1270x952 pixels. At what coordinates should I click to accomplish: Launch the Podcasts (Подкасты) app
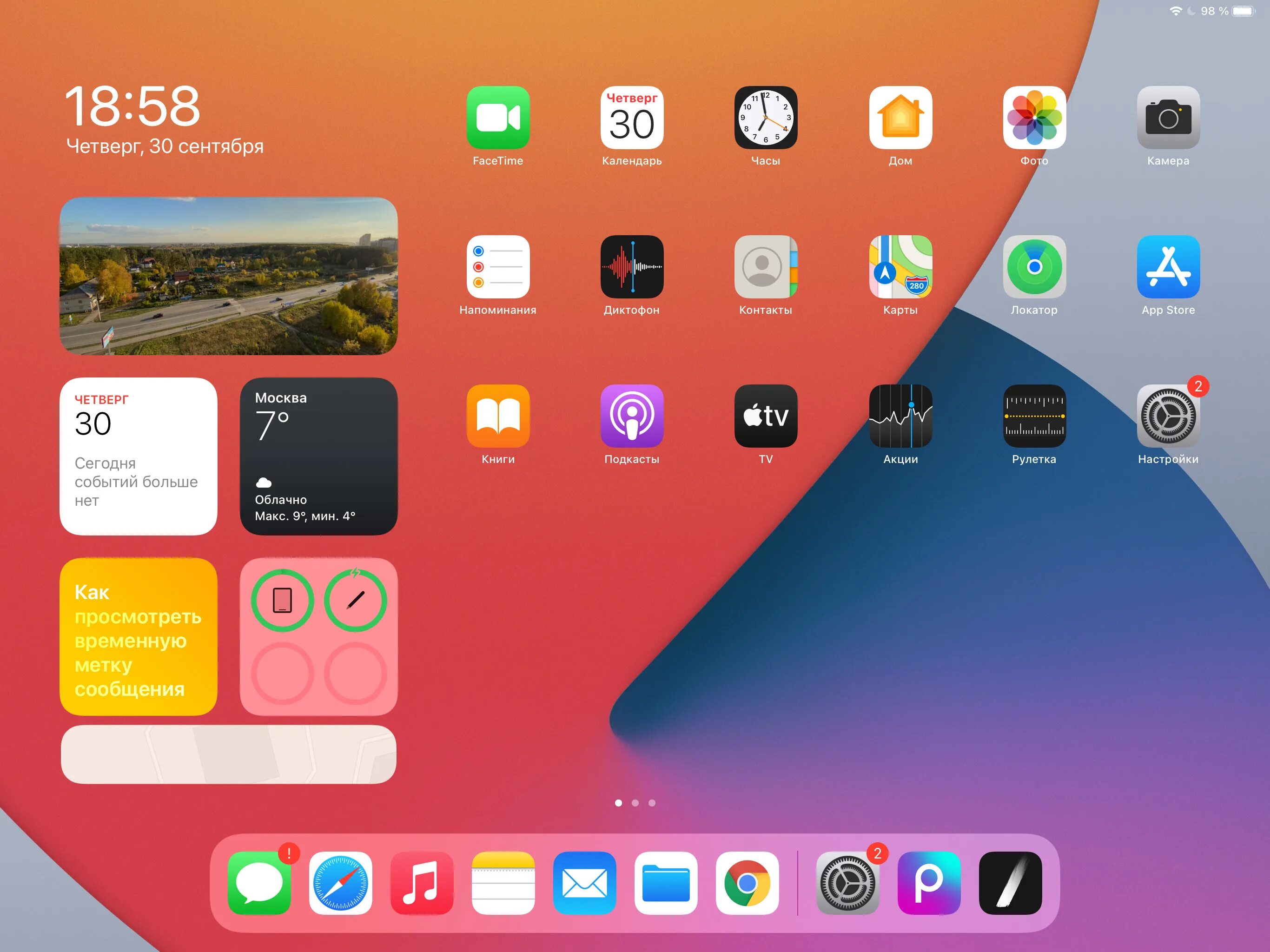pos(632,416)
